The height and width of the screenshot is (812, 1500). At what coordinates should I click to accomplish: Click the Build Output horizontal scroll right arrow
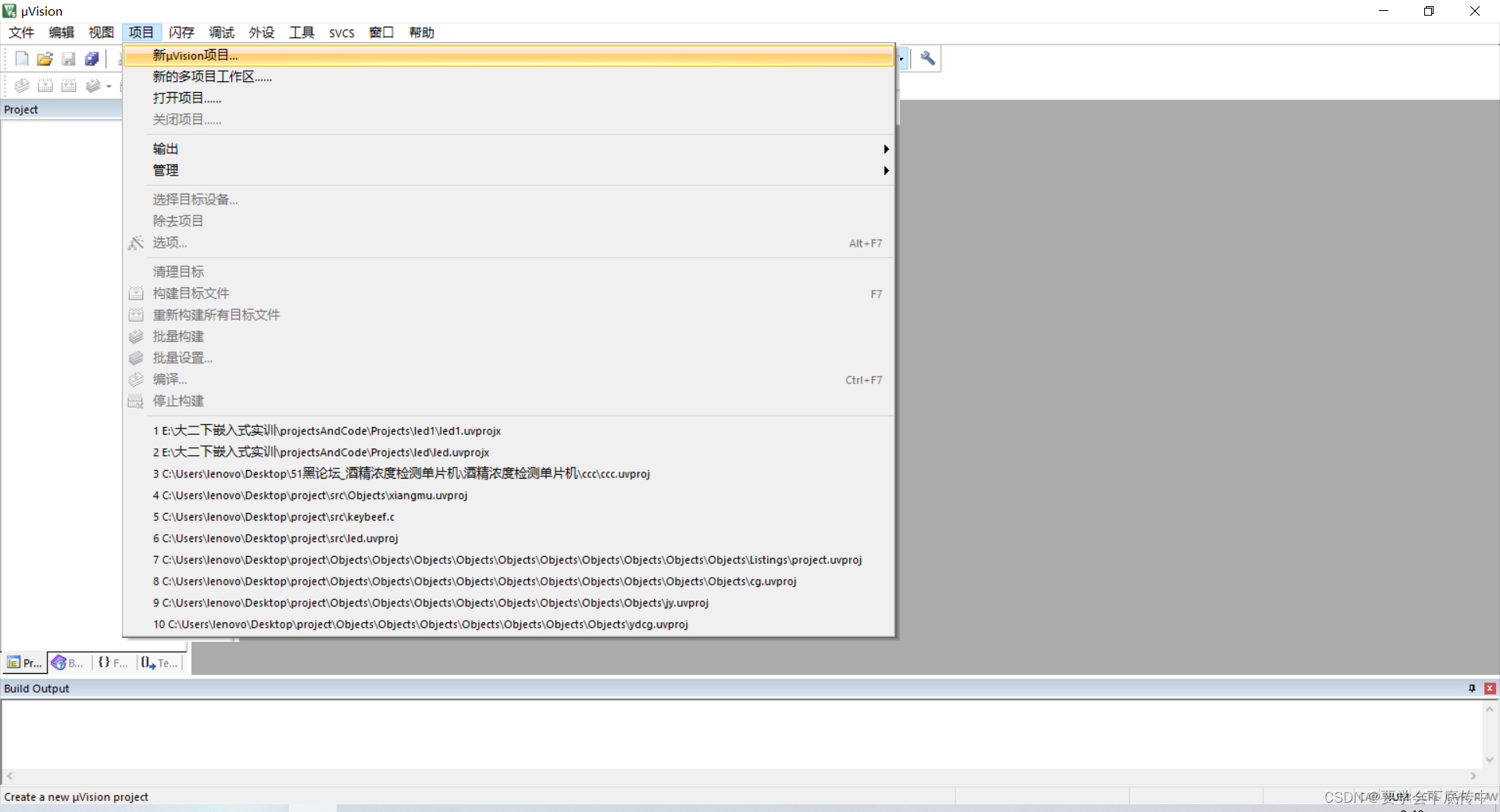point(1473,776)
